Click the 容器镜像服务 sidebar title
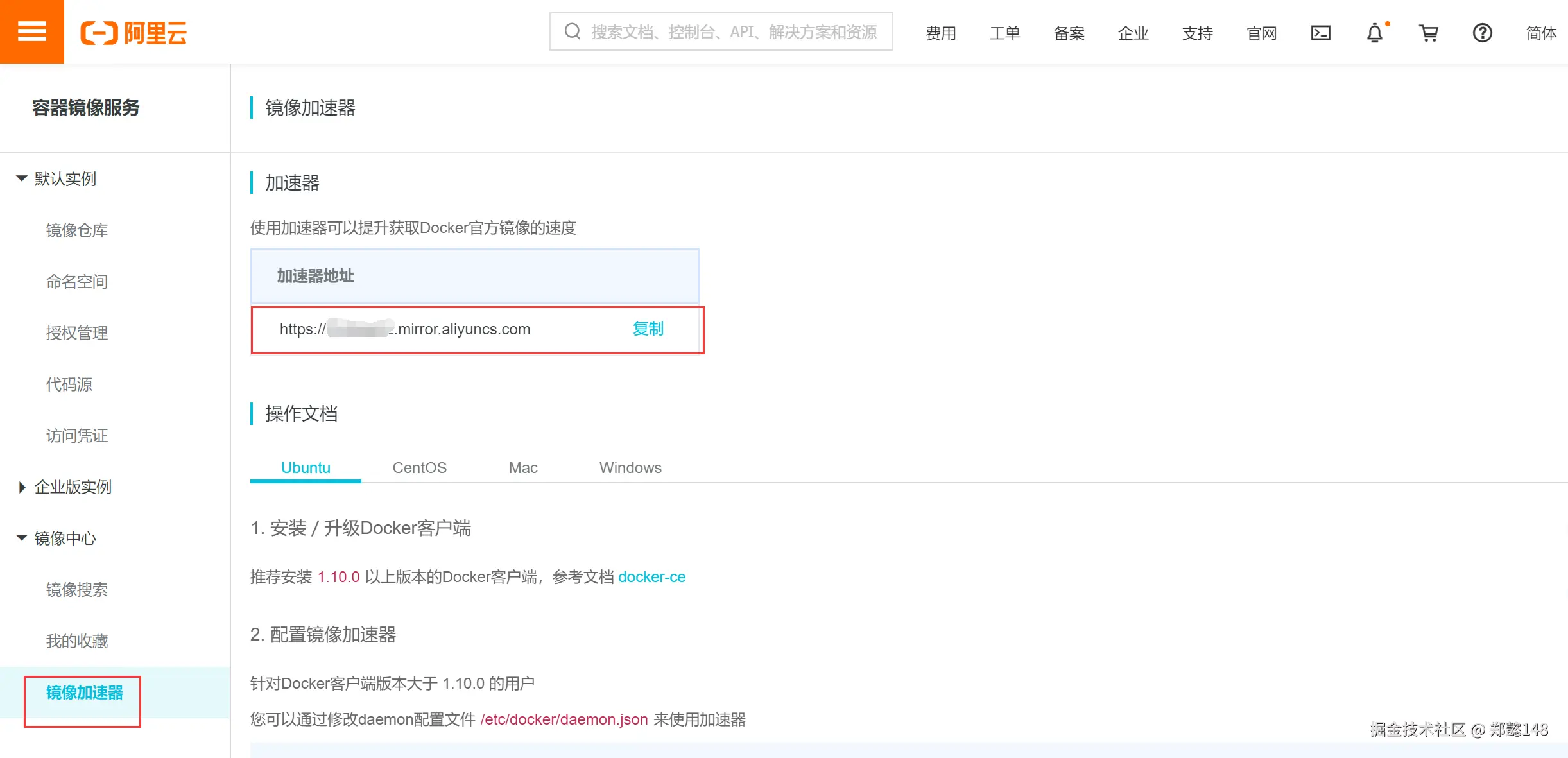The width and height of the screenshot is (1568, 758). tap(86, 108)
